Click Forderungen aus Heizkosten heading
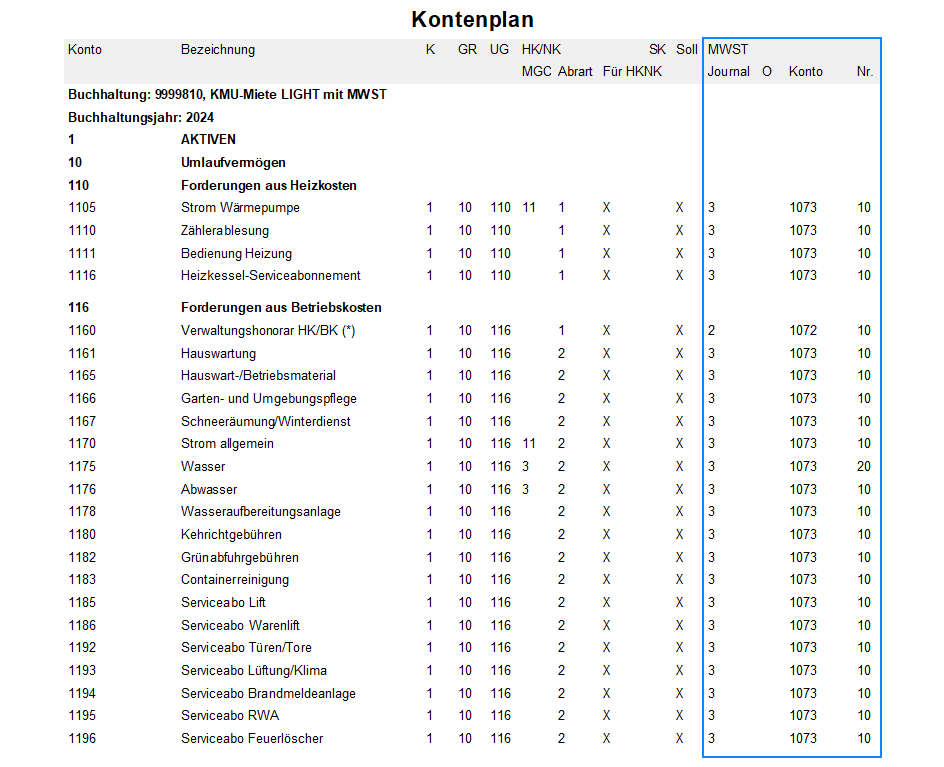Screen dimensions: 944x767 point(269,185)
